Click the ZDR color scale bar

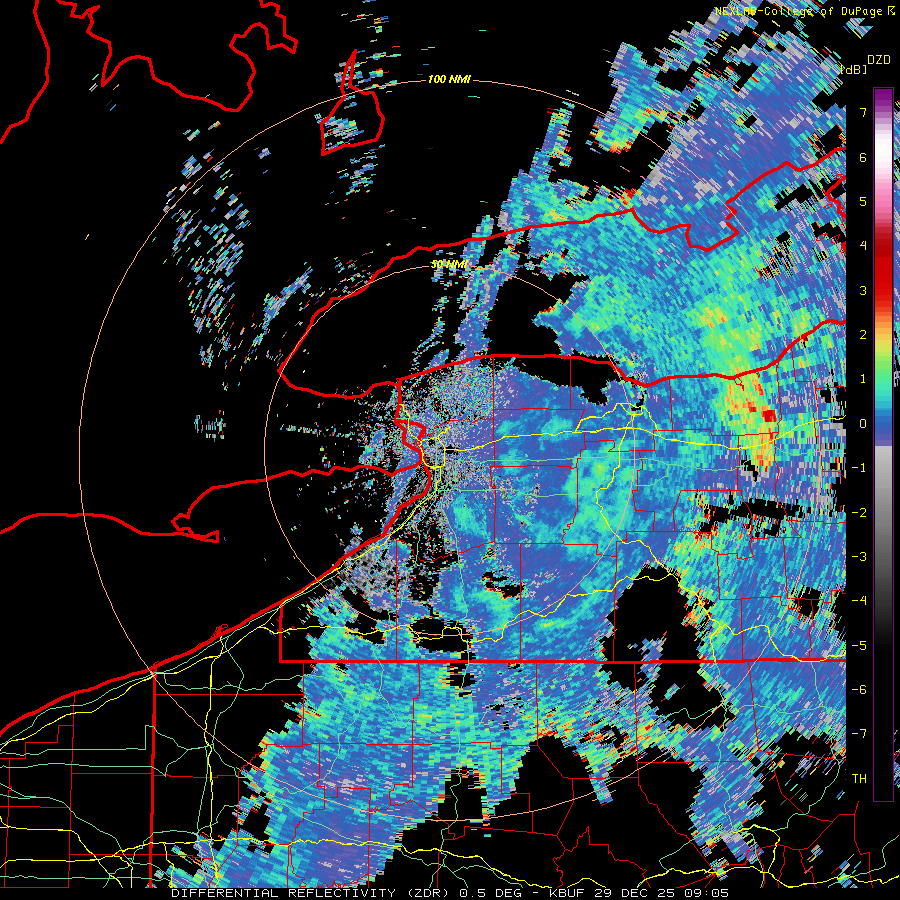(883, 444)
